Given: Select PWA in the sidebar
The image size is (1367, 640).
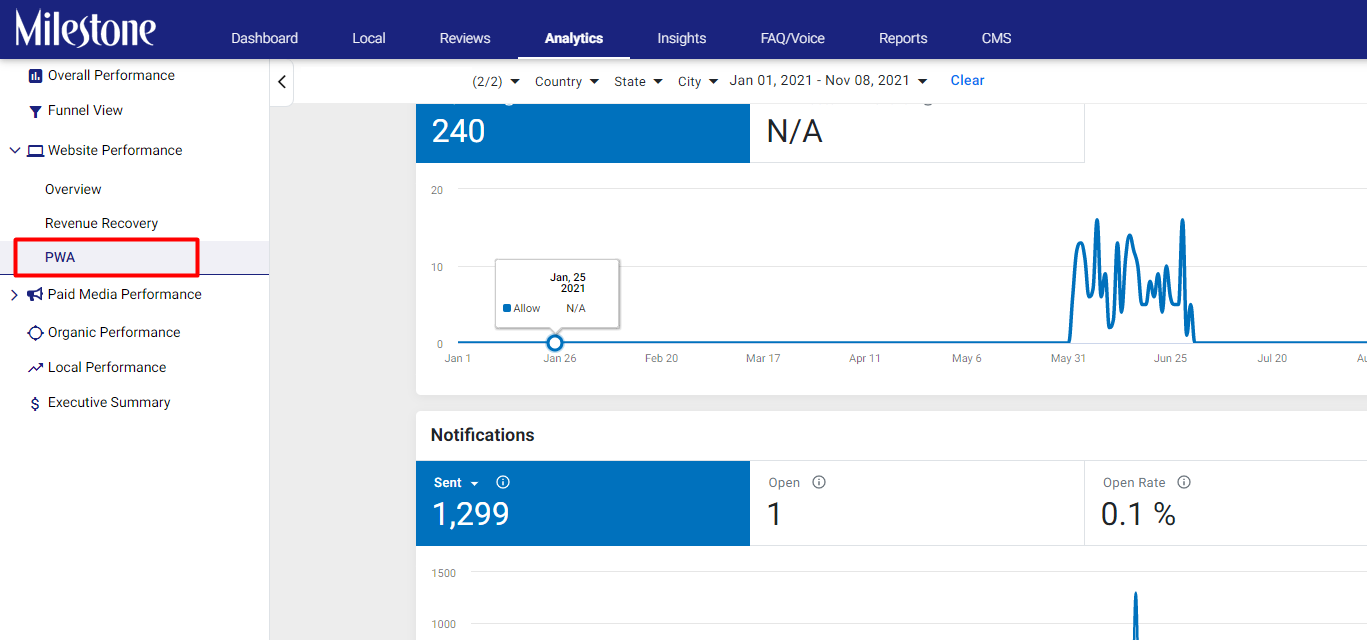Looking at the screenshot, I should 60,257.
